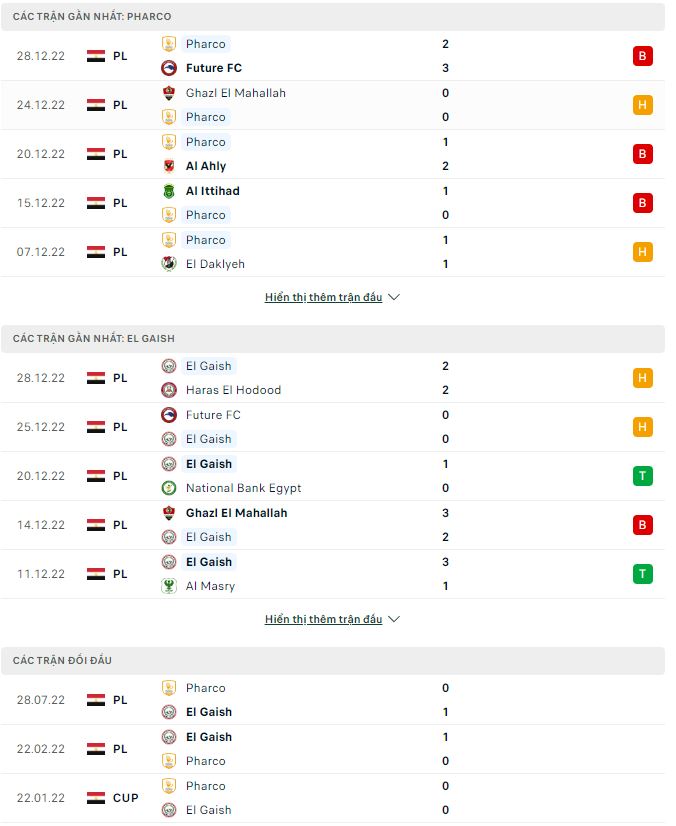Click Al Masry club crest icon
The height and width of the screenshot is (826, 676).
click(169, 586)
